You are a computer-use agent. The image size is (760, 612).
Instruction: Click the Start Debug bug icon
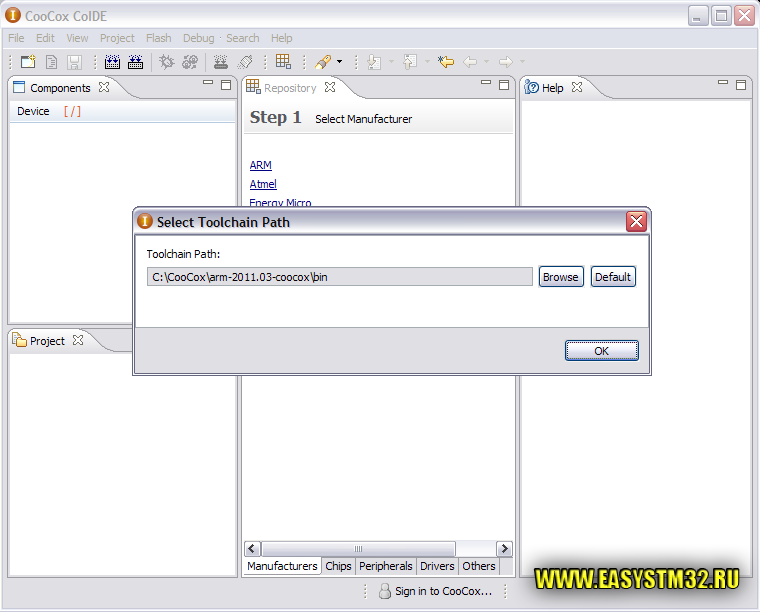(x=166, y=62)
